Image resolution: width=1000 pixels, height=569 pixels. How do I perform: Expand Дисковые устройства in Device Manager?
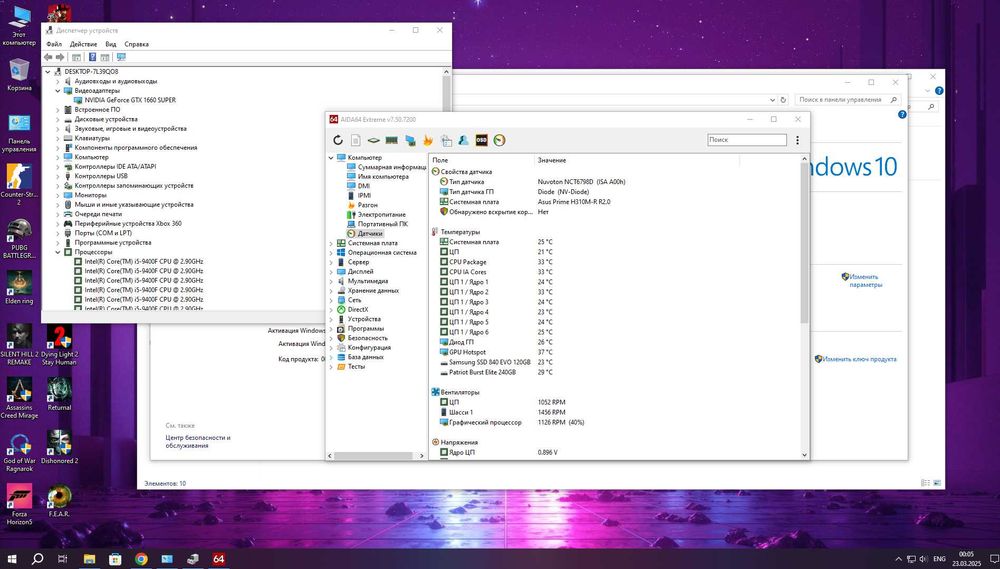(57, 119)
